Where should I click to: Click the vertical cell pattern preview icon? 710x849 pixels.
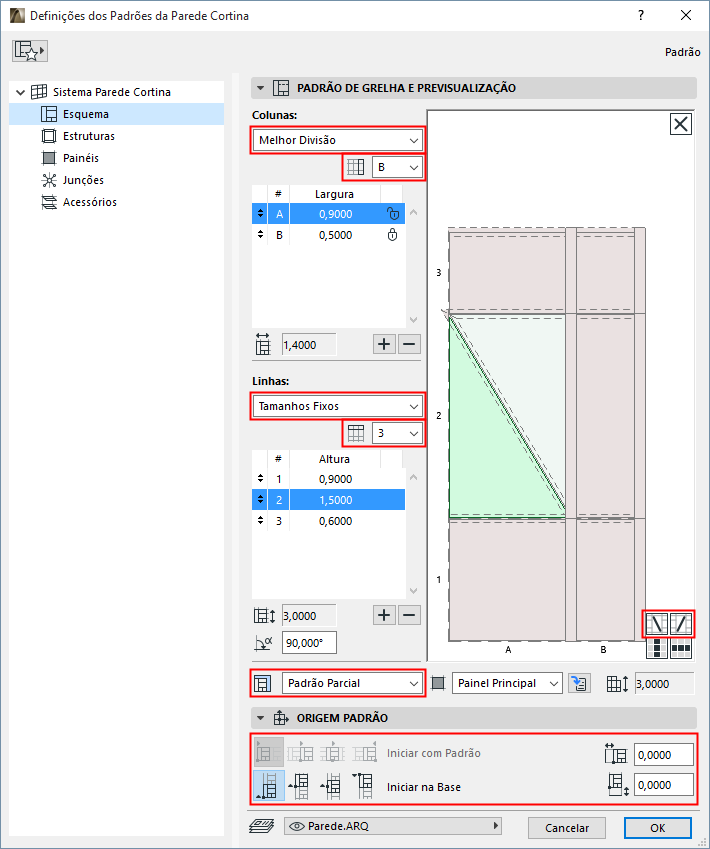(x=657, y=648)
